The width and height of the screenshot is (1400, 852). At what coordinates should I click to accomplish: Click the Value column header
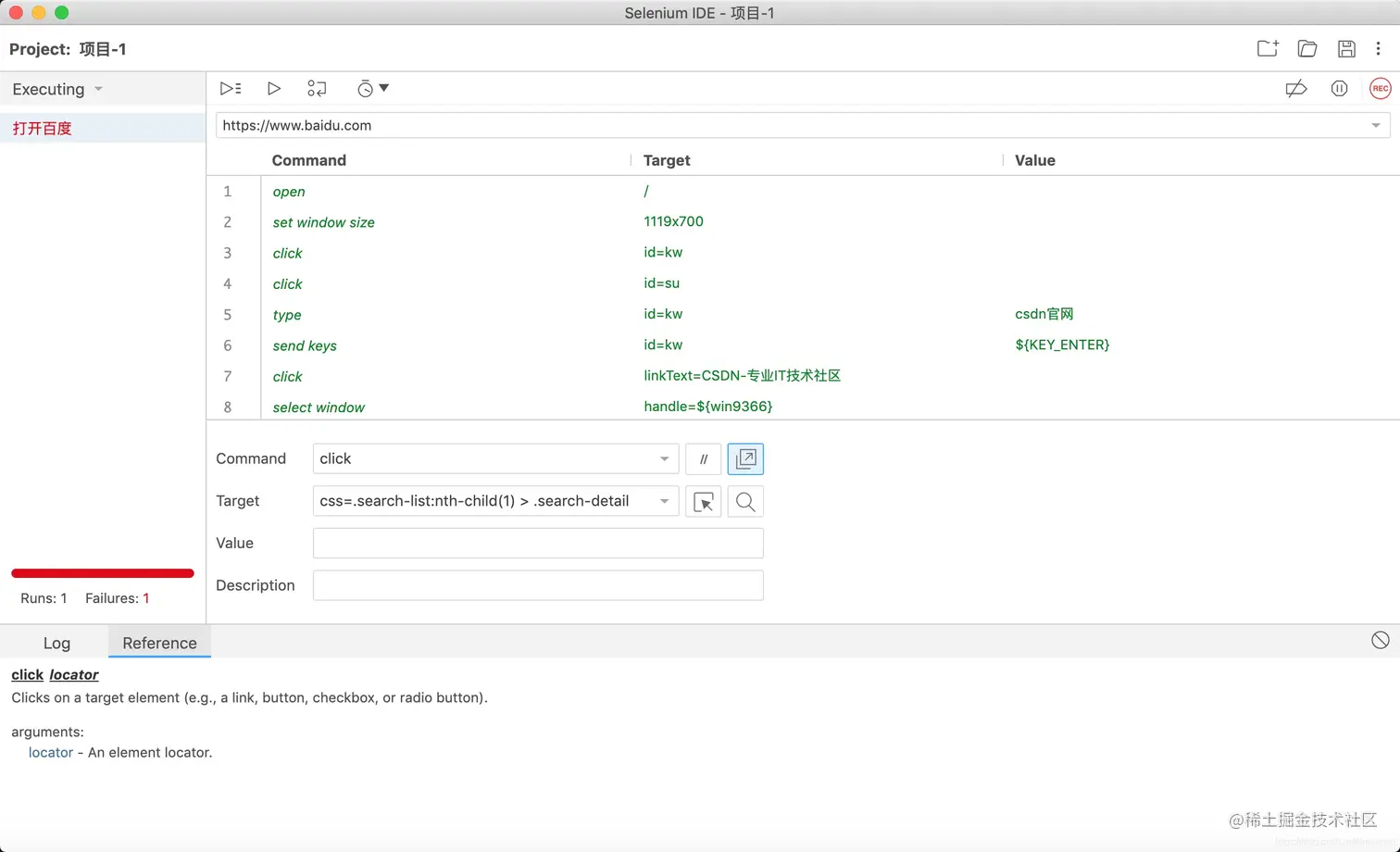pos(1035,160)
